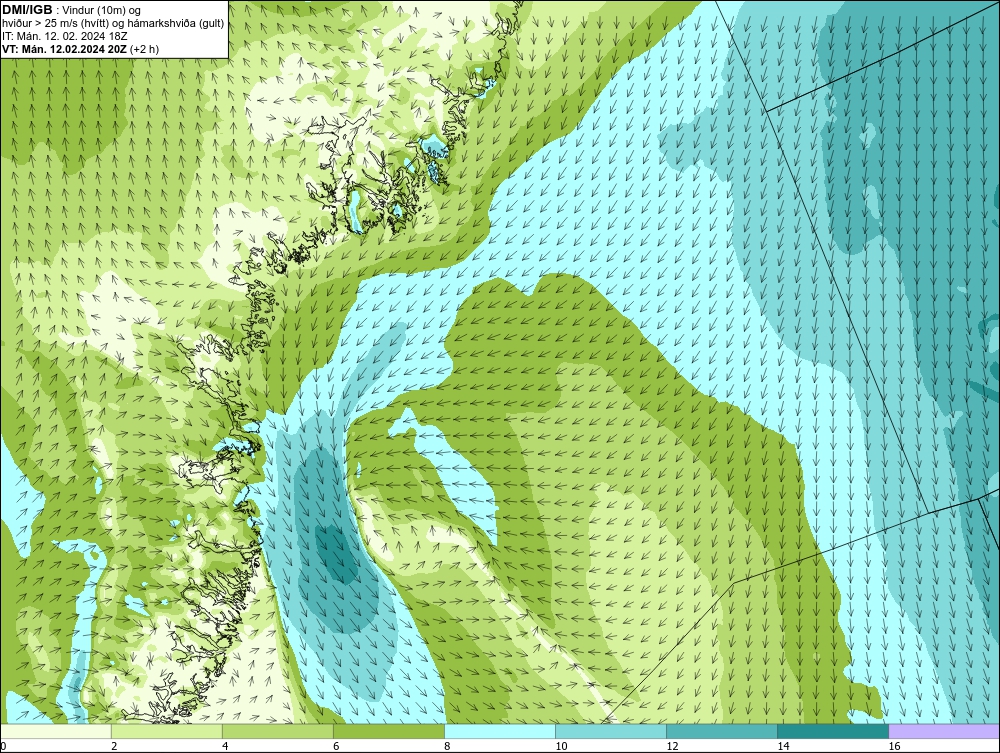Click the 10–12 m/s legend color swatch
The image size is (1000, 753).
pyautogui.click(x=611, y=731)
